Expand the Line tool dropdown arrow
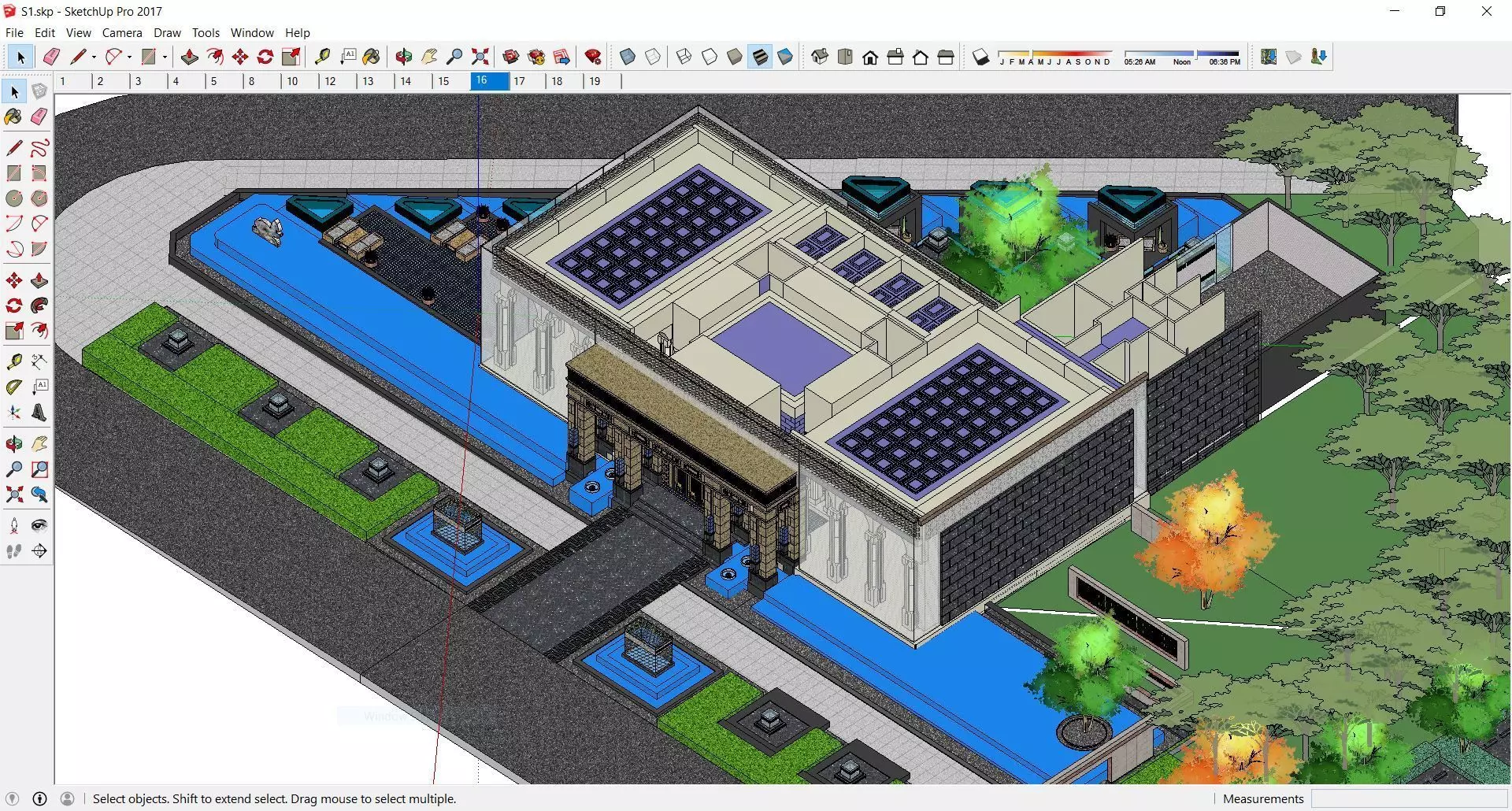This screenshot has height=811, width=1512. [x=94, y=57]
